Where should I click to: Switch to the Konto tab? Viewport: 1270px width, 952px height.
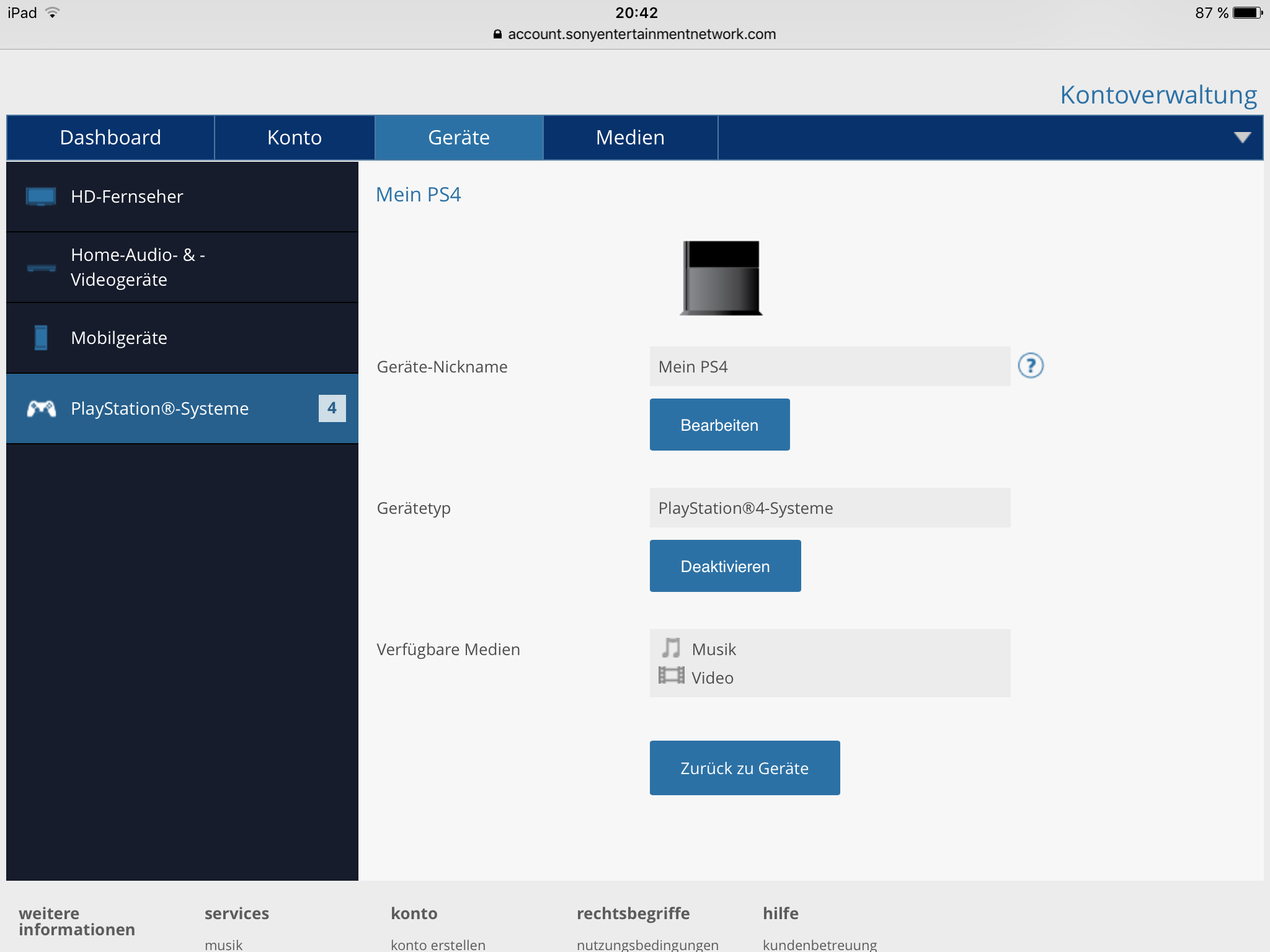tap(295, 138)
